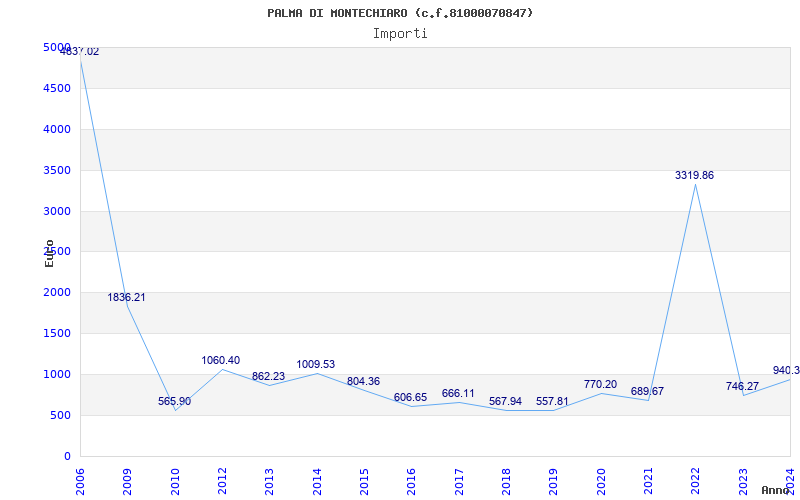Click the 1009.53 data label
This screenshot has height=500, width=800.
[x=316, y=365]
